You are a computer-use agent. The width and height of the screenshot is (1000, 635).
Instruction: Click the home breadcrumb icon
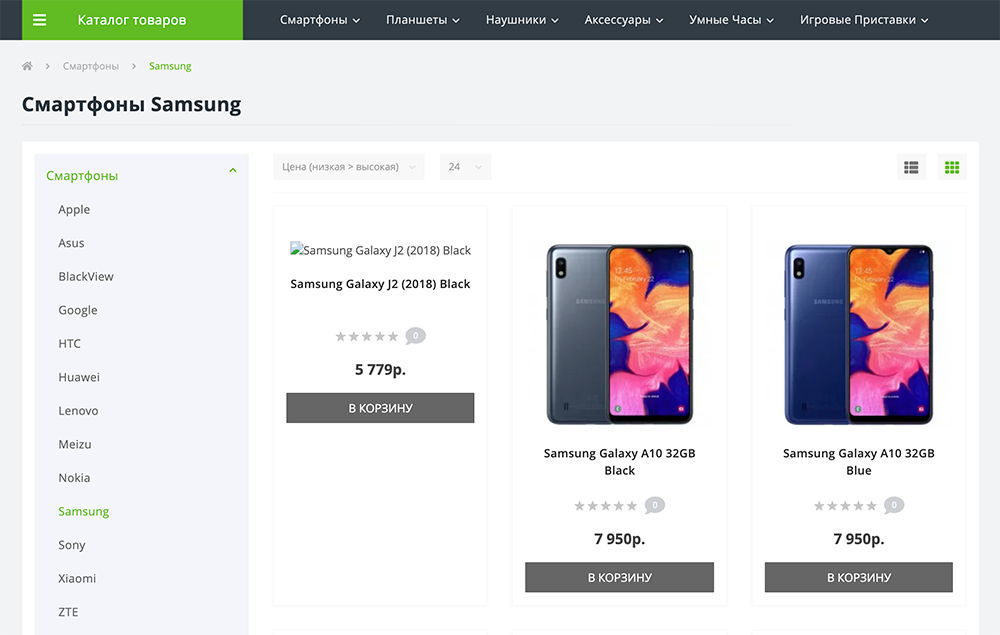27,66
